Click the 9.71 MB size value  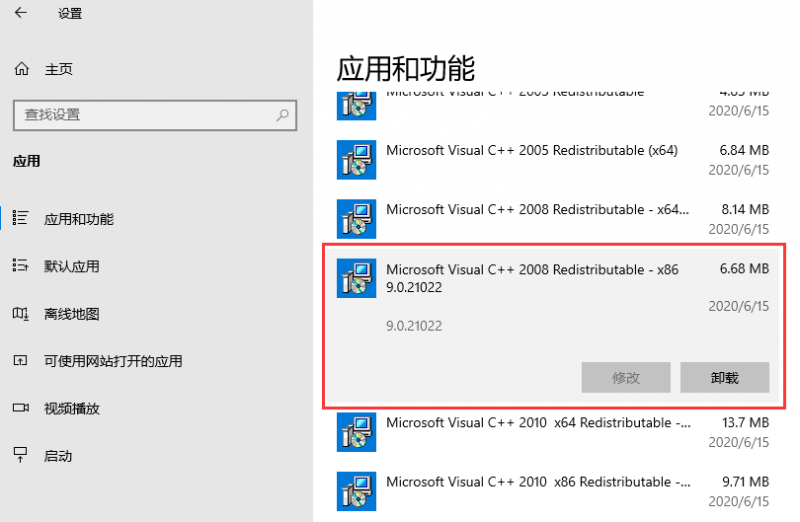[745, 482]
